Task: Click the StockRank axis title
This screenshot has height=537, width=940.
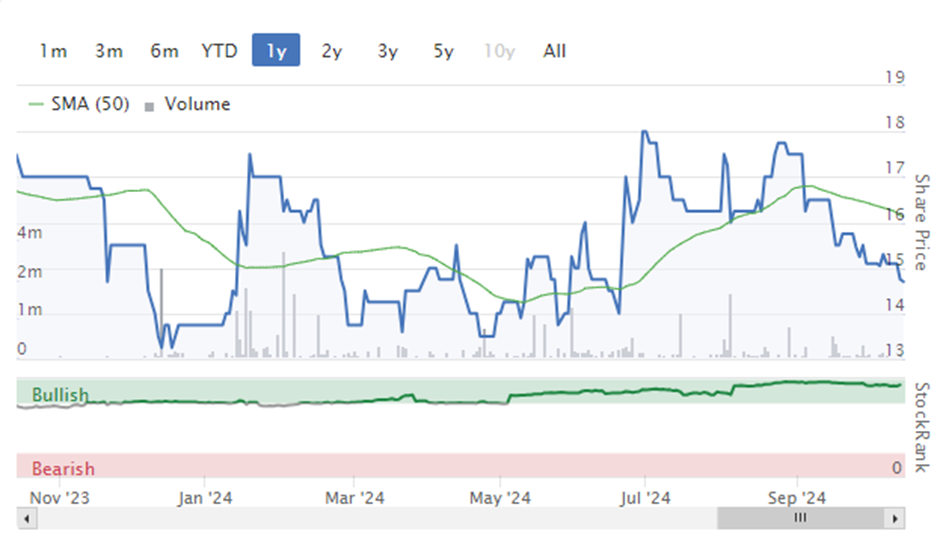Action: [x=922, y=427]
